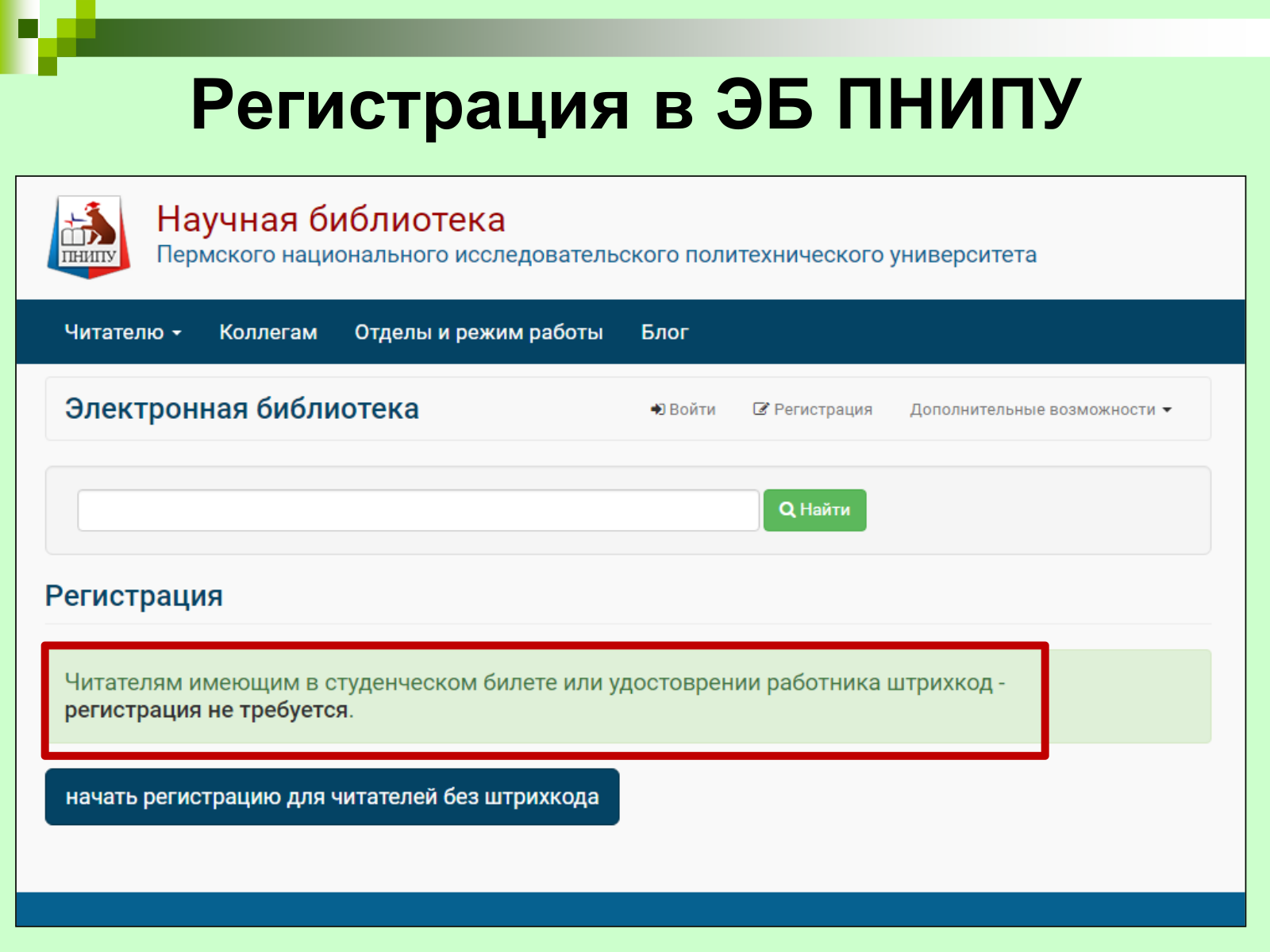Open the Коллегам menu item
This screenshot has height=952, width=1270.
click(268, 332)
